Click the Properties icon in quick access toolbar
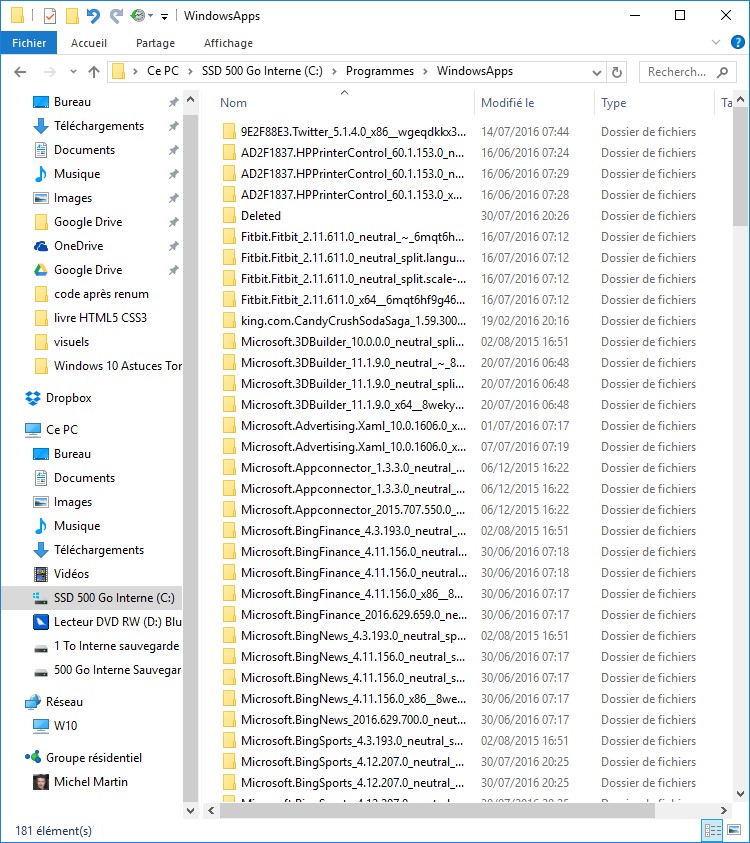750x843 pixels. pos(49,16)
